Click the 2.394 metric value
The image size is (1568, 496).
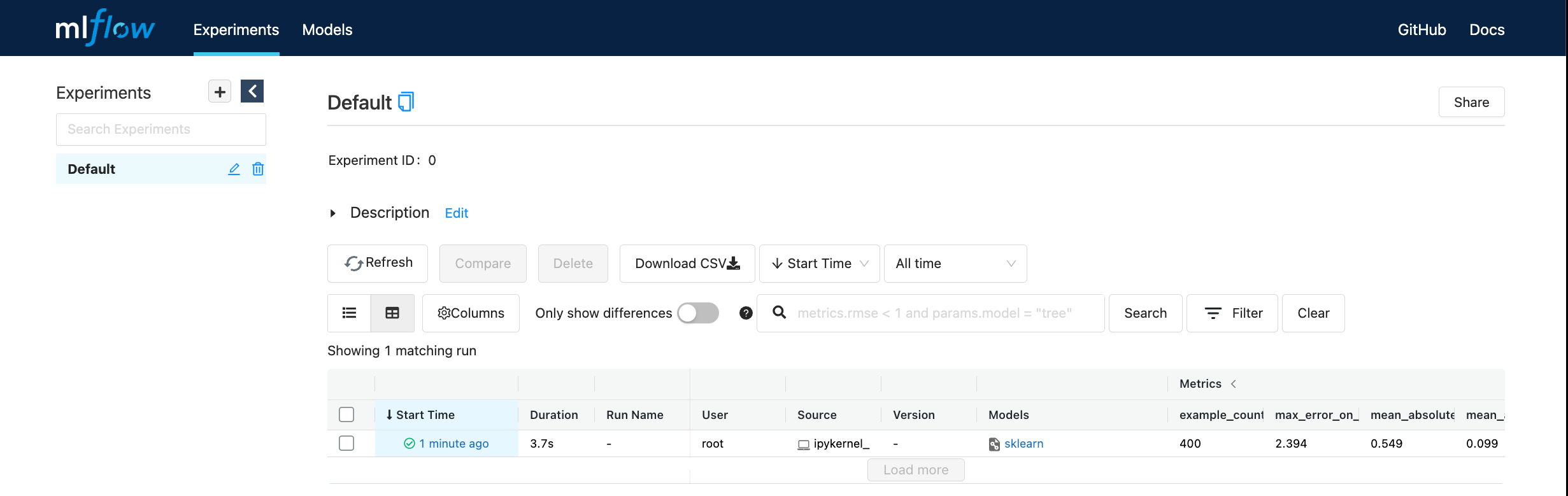coord(1291,443)
